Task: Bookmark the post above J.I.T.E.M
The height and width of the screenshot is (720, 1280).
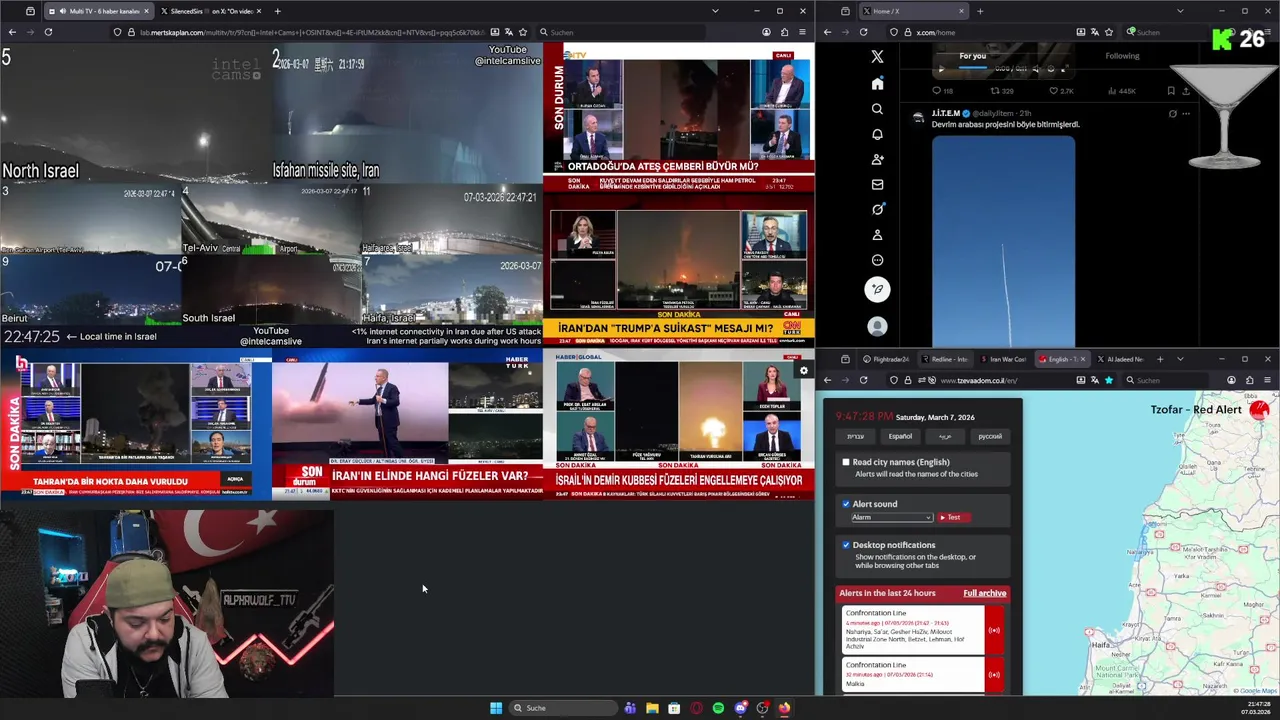Action: click(x=1171, y=91)
